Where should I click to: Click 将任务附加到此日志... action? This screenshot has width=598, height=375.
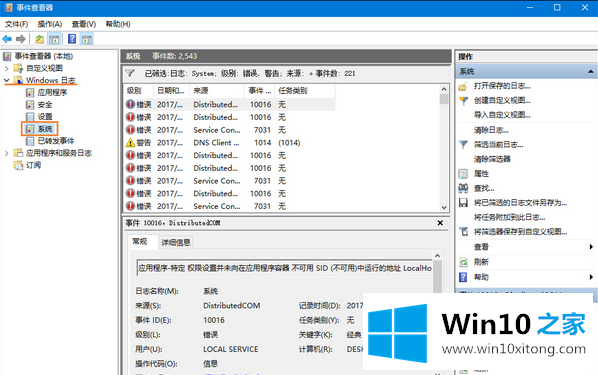tap(509, 217)
